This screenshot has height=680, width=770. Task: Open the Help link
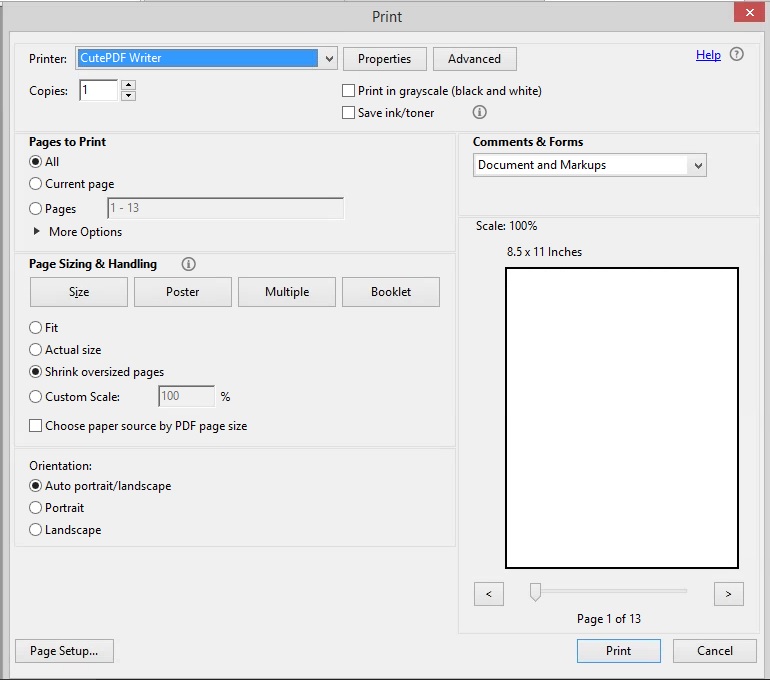pyautogui.click(x=708, y=55)
